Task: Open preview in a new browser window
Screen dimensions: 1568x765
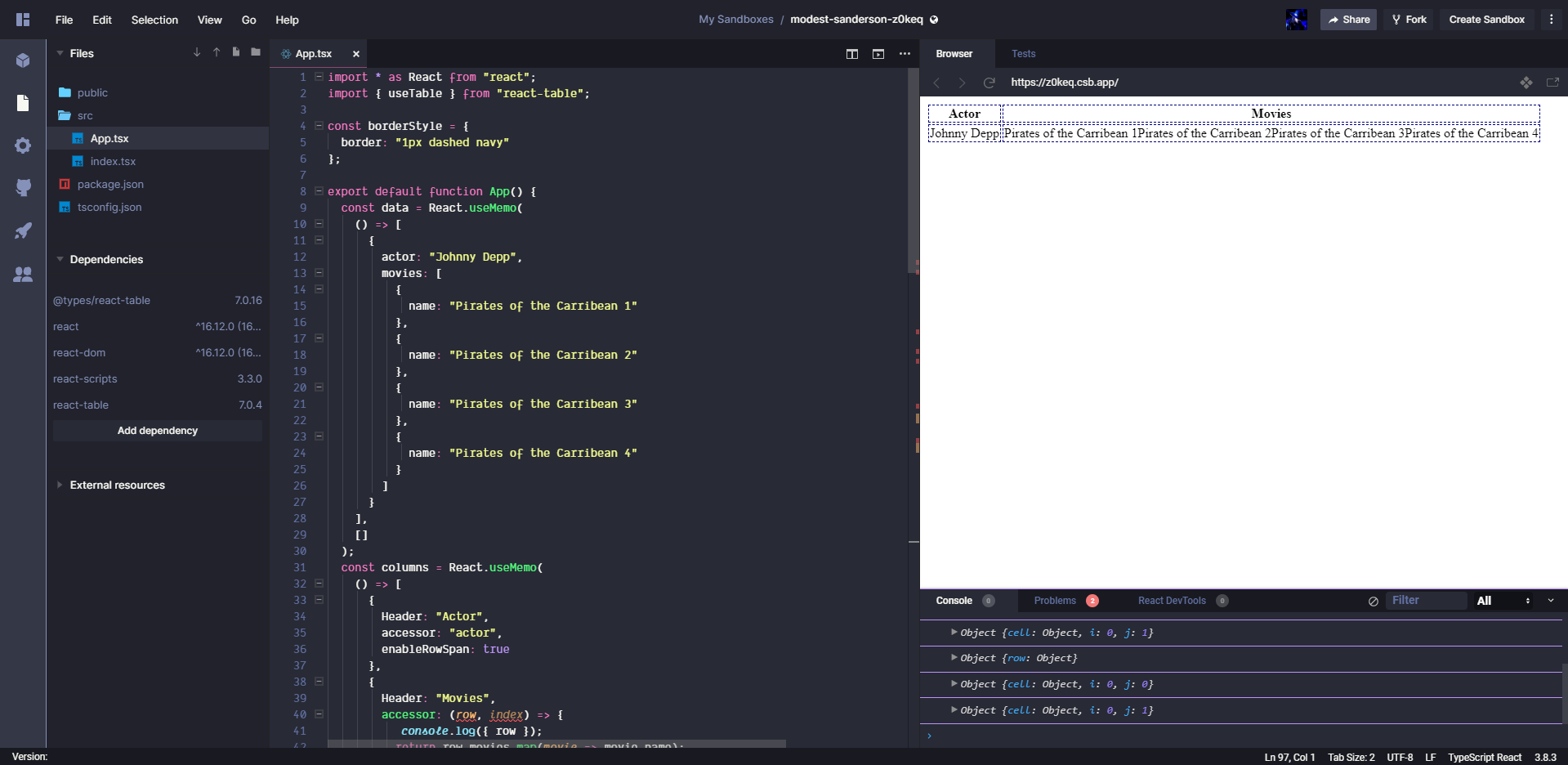Action: [x=1553, y=83]
